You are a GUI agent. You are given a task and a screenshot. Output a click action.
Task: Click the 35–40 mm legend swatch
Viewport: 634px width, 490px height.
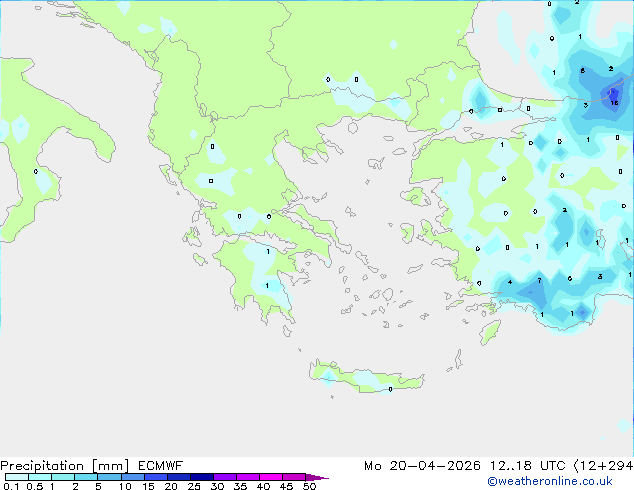click(x=247, y=477)
